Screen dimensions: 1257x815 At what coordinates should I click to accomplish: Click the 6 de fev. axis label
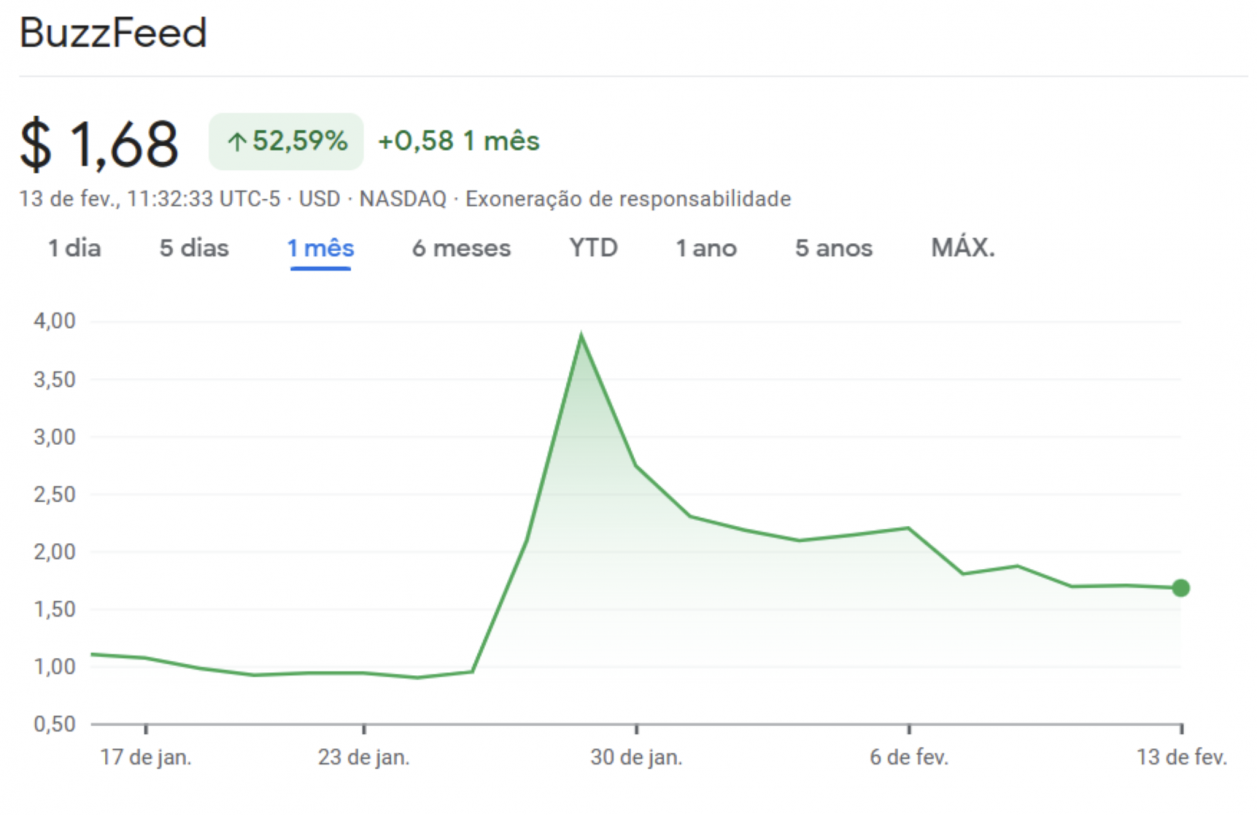(909, 757)
